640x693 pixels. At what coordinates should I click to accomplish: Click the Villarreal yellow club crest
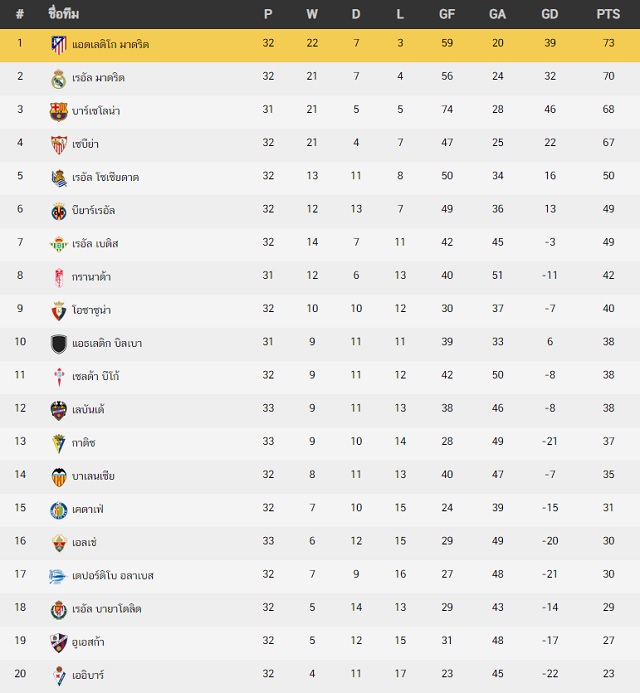[58, 211]
